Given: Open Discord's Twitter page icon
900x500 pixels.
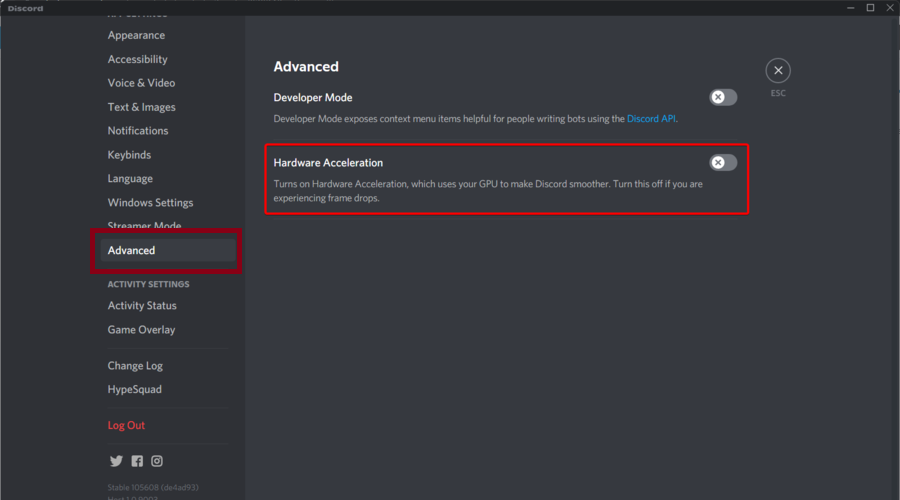Looking at the screenshot, I should 116,461.
